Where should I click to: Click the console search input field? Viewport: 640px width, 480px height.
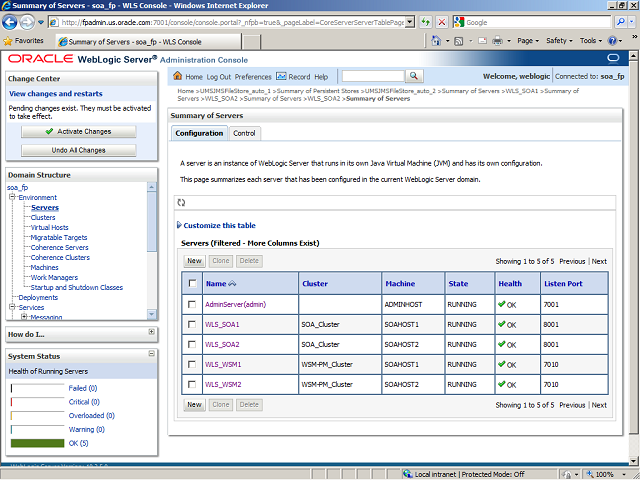[x=372, y=76]
